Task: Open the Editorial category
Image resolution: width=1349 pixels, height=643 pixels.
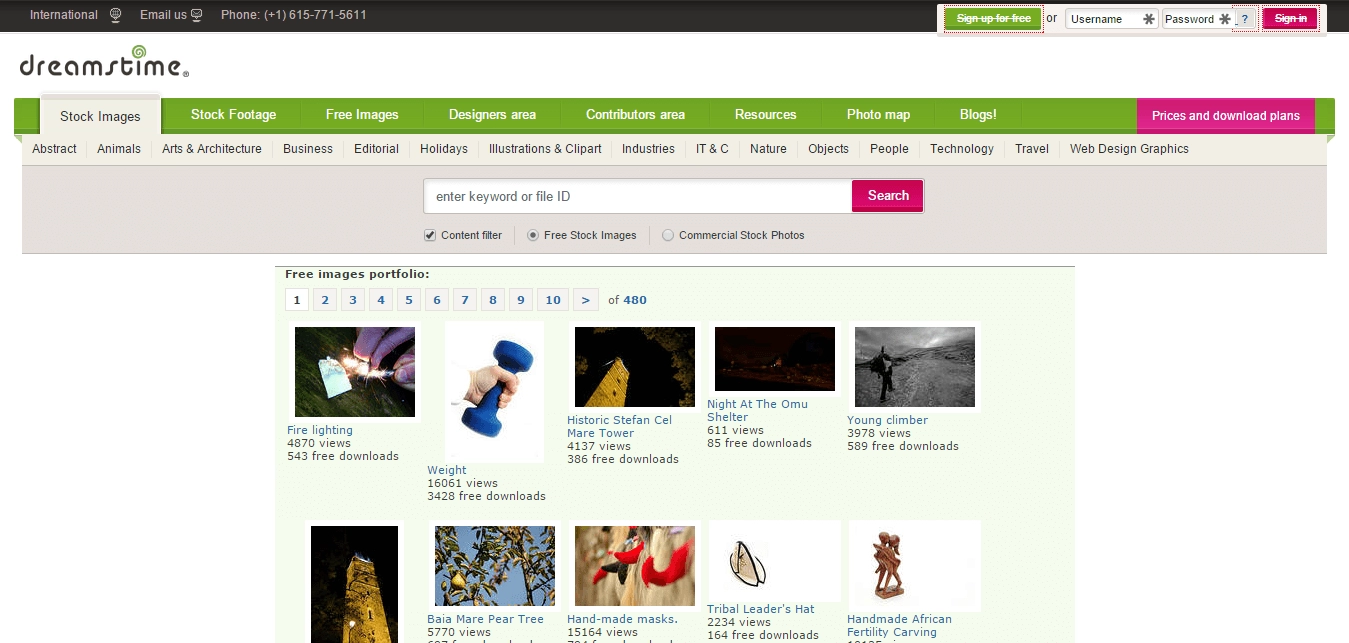Action: pos(376,149)
